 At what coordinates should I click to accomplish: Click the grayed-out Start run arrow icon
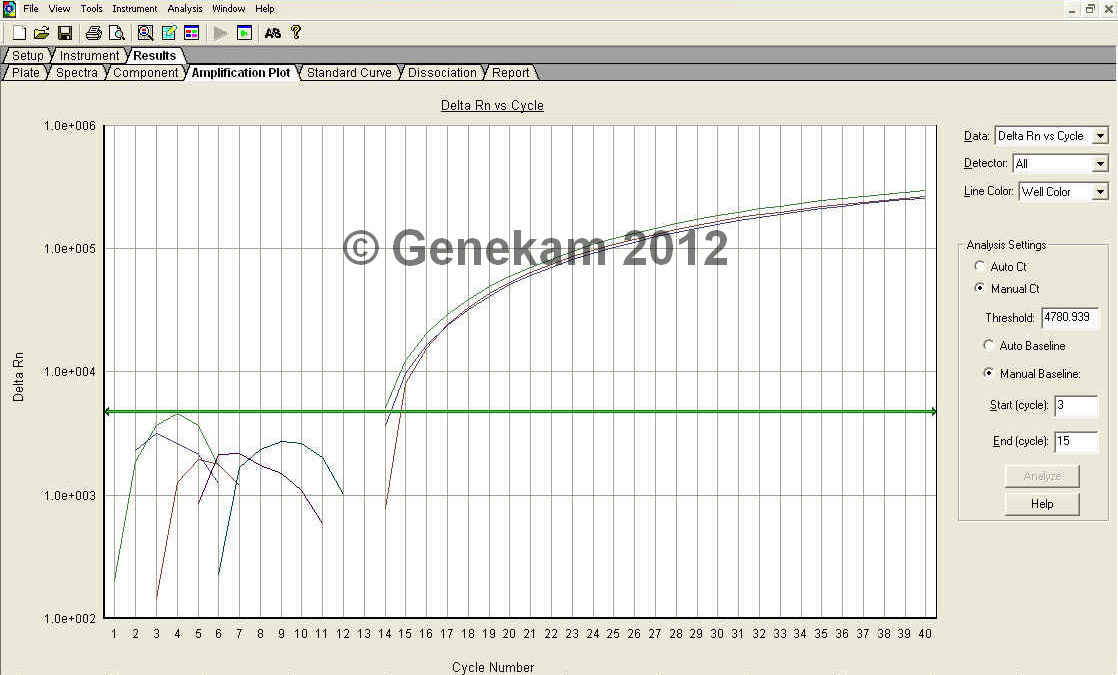click(221, 33)
